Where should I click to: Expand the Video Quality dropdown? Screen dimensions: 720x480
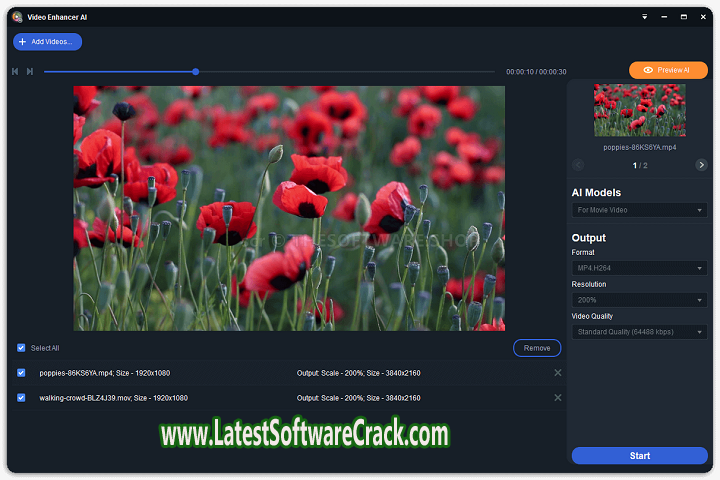click(x=639, y=332)
